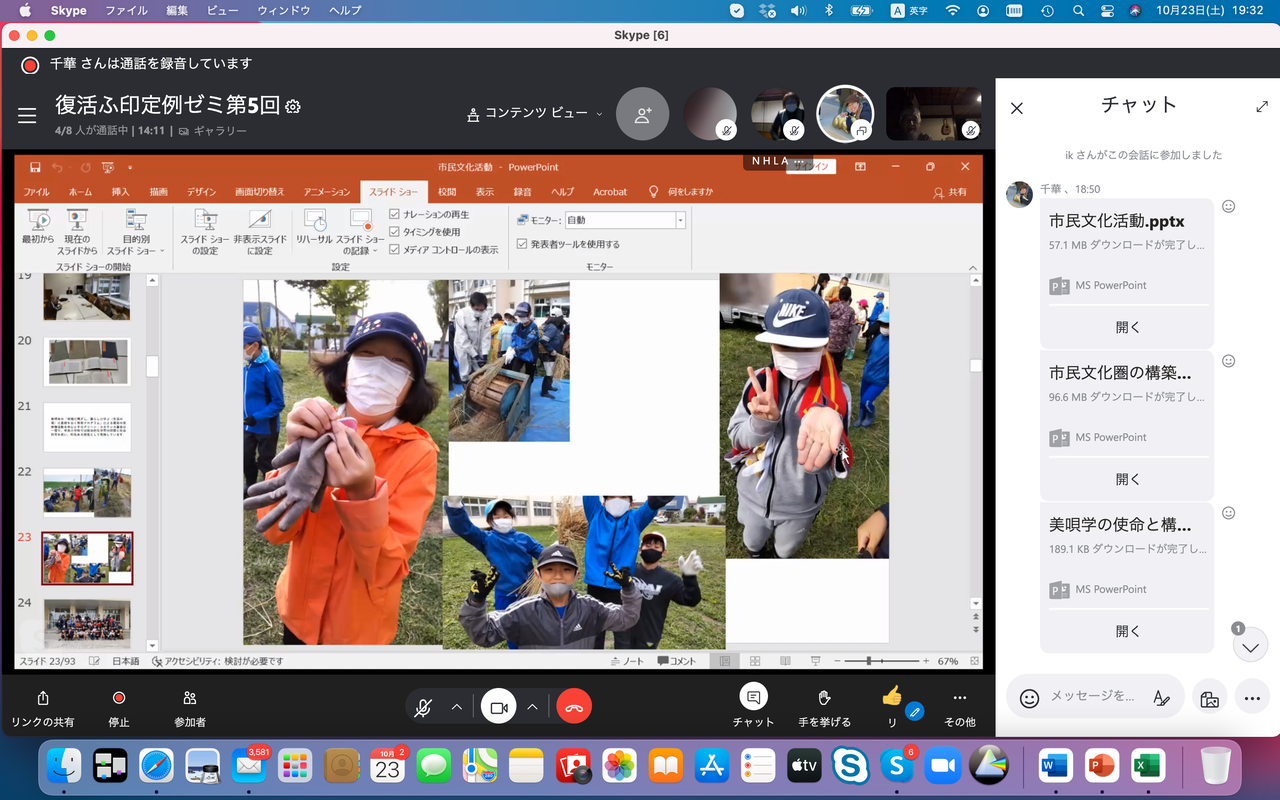
Task: Switch to the 挿入 ribbon tab
Action: click(x=120, y=192)
